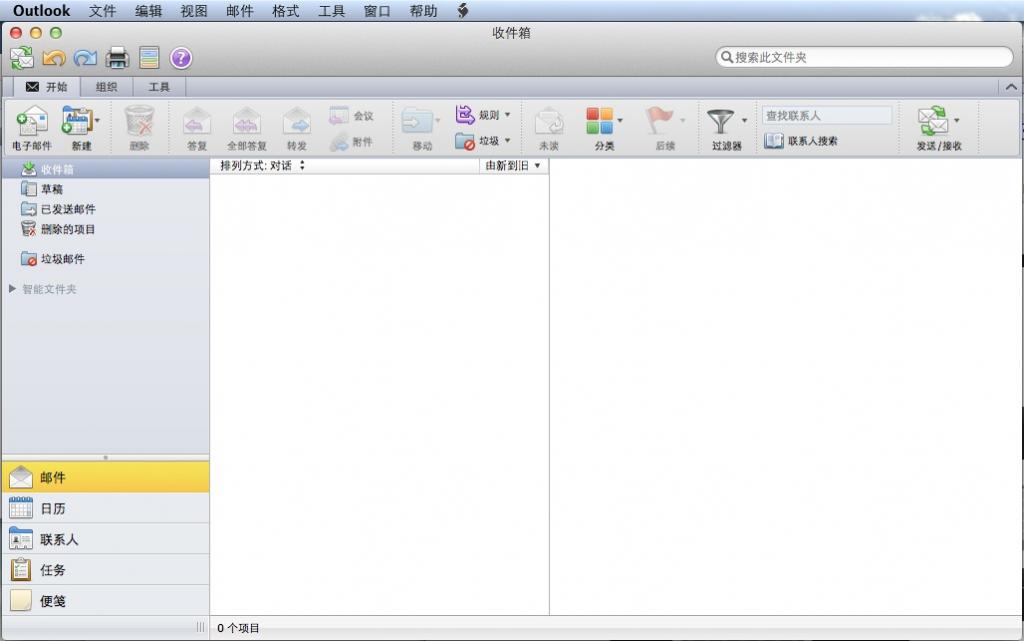Open the 工具 menu in menu bar

pyautogui.click(x=331, y=11)
